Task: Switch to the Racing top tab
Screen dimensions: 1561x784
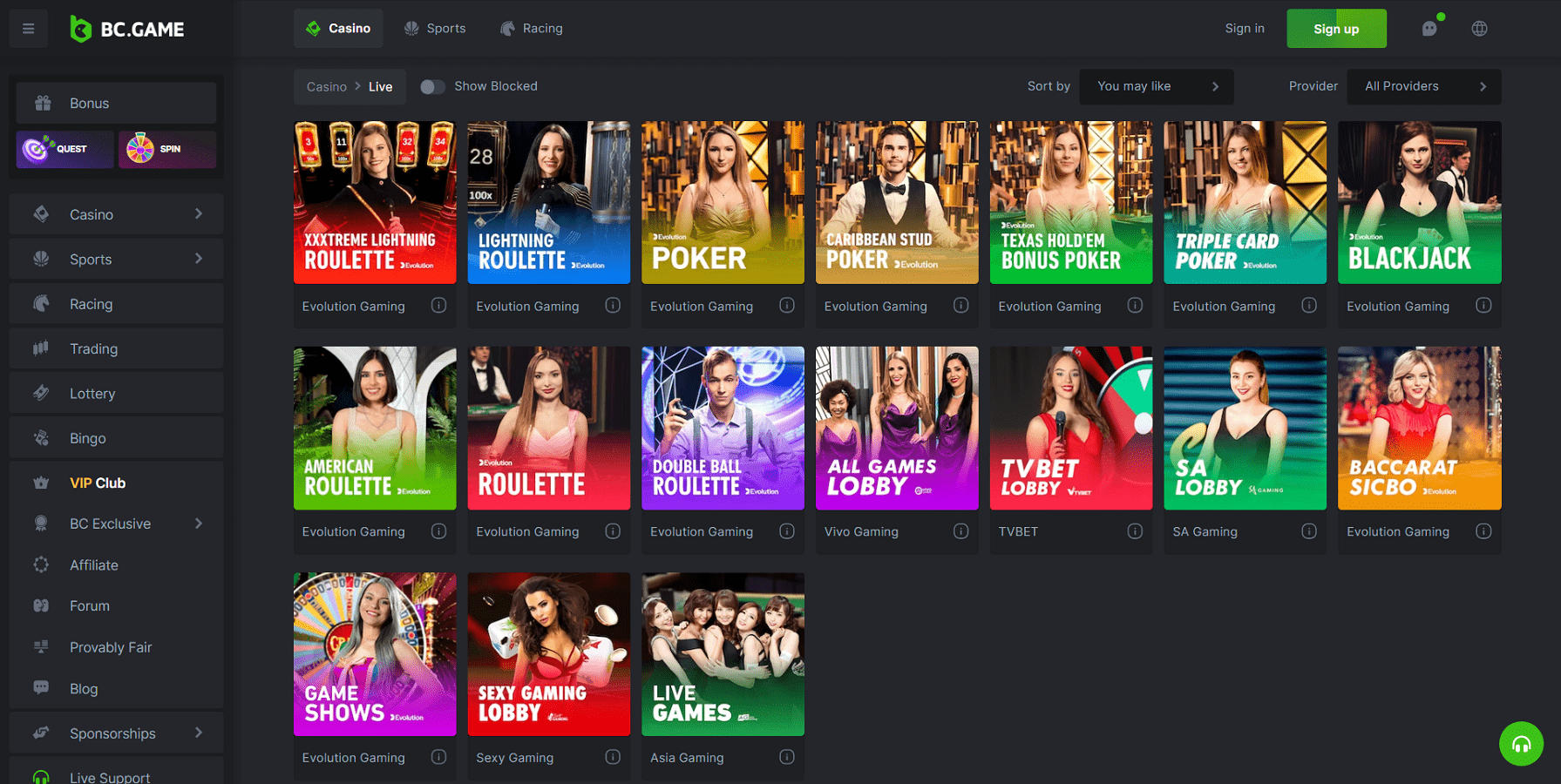Action: (x=532, y=29)
